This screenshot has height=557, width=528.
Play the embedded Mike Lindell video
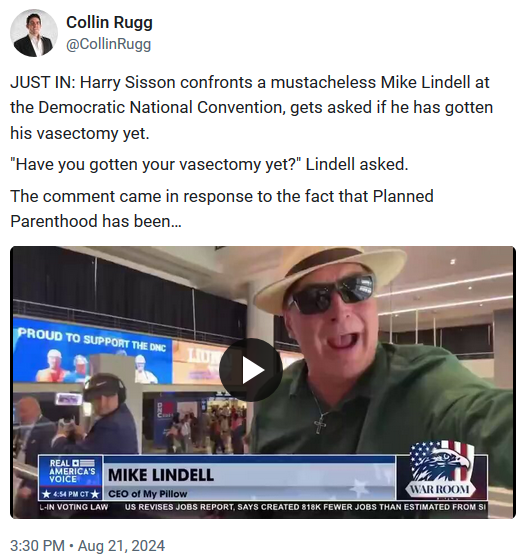point(251,370)
